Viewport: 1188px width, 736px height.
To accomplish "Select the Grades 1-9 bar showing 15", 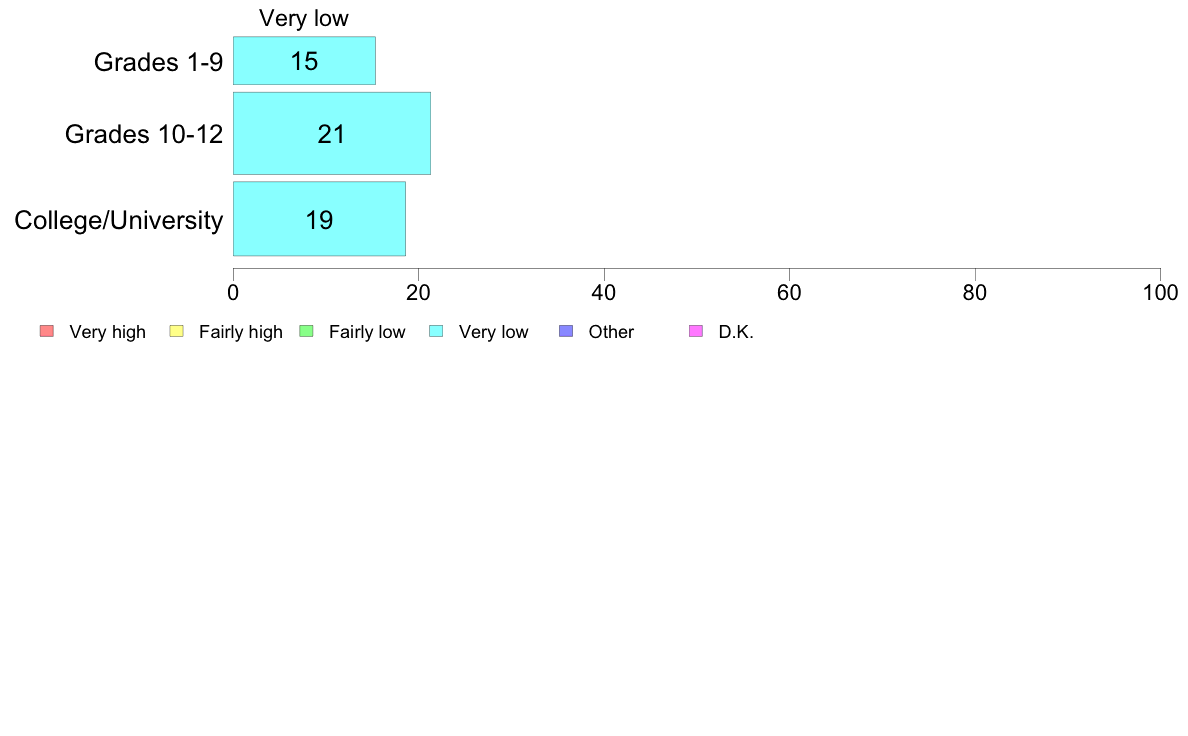I will pos(305,61).
